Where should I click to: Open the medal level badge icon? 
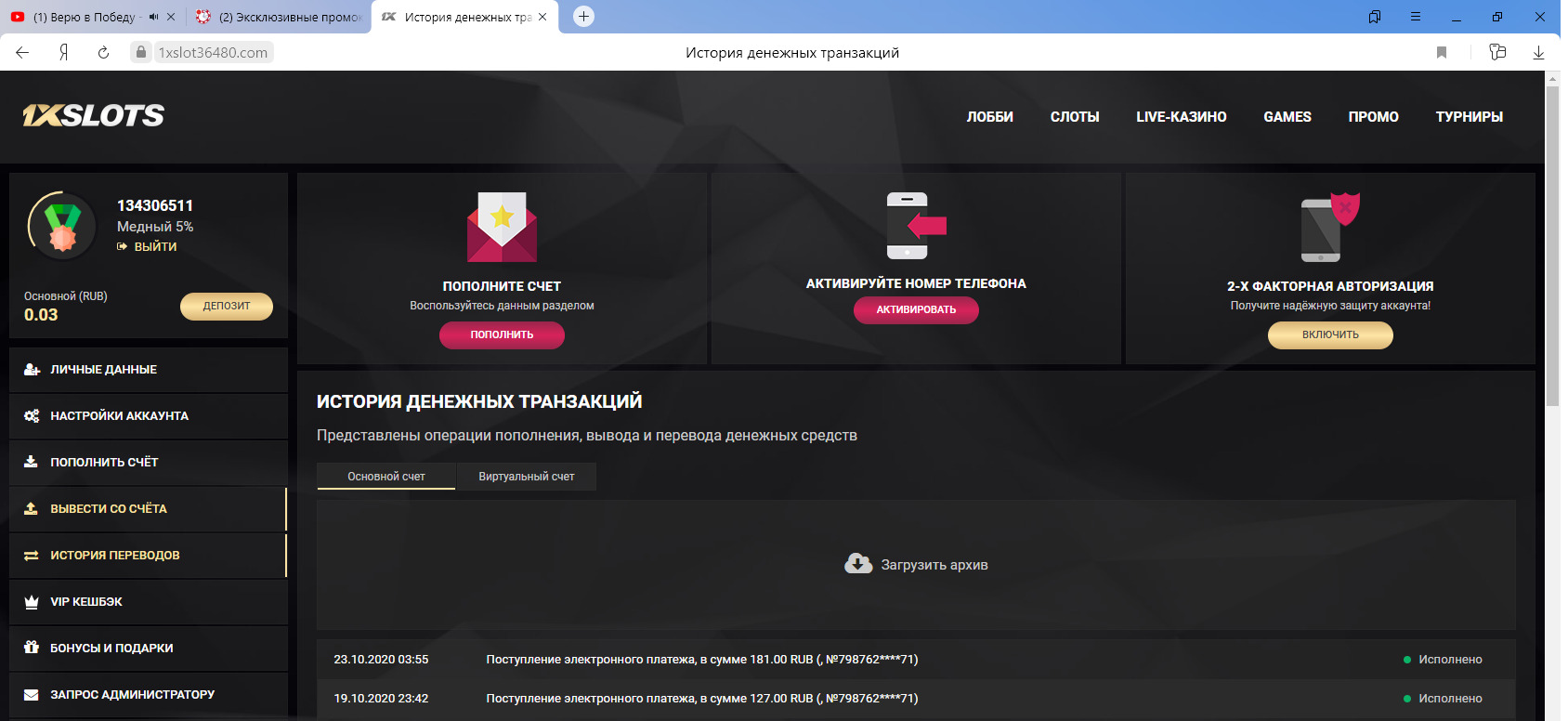pyautogui.click(x=62, y=226)
